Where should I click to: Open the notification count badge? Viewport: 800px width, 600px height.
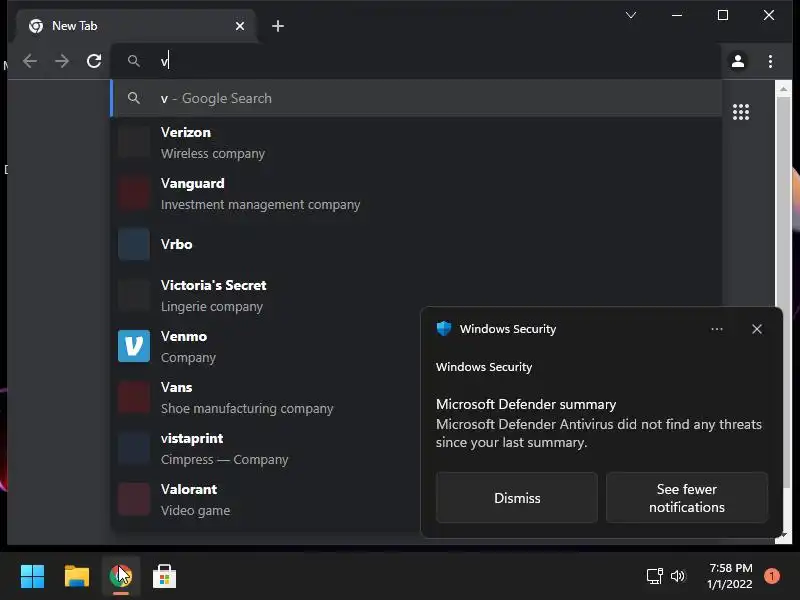point(771,576)
